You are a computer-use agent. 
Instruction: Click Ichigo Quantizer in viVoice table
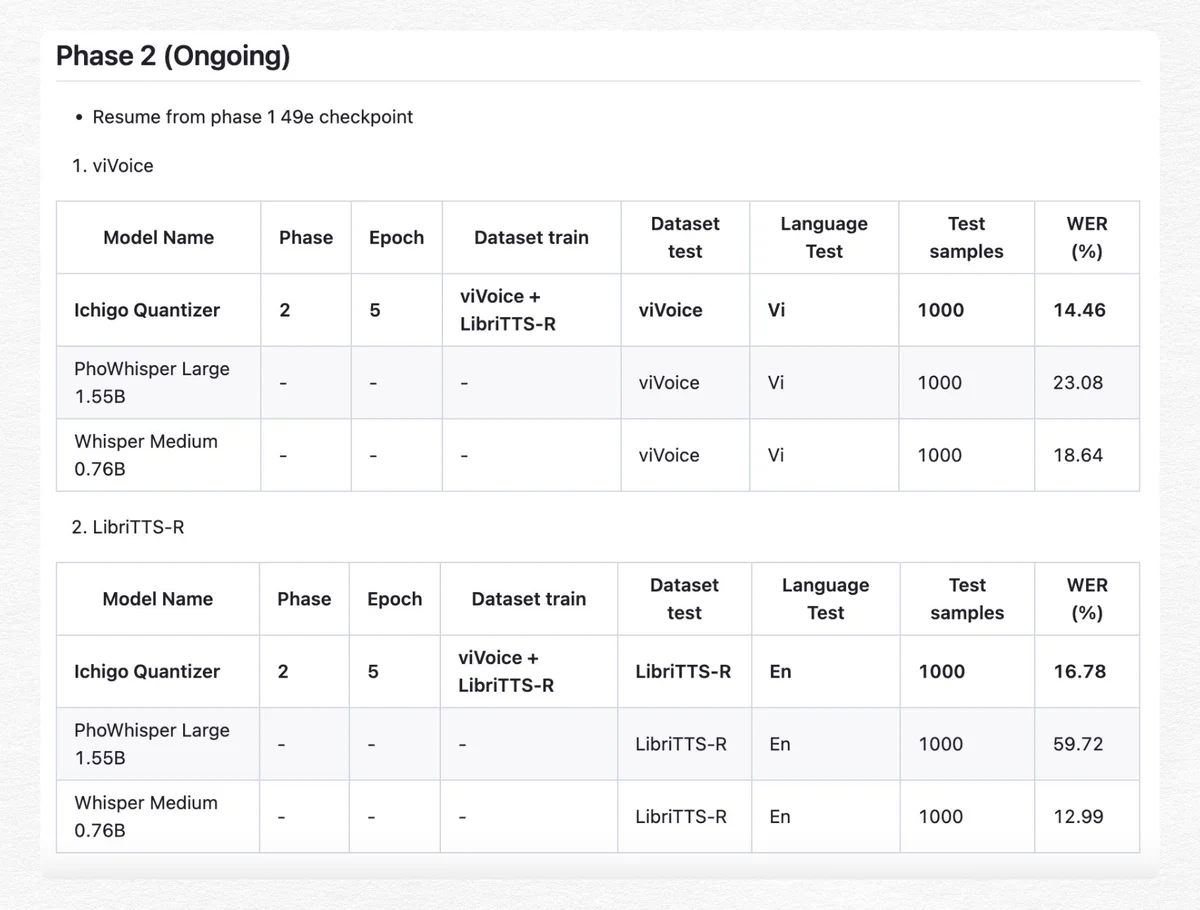click(147, 310)
